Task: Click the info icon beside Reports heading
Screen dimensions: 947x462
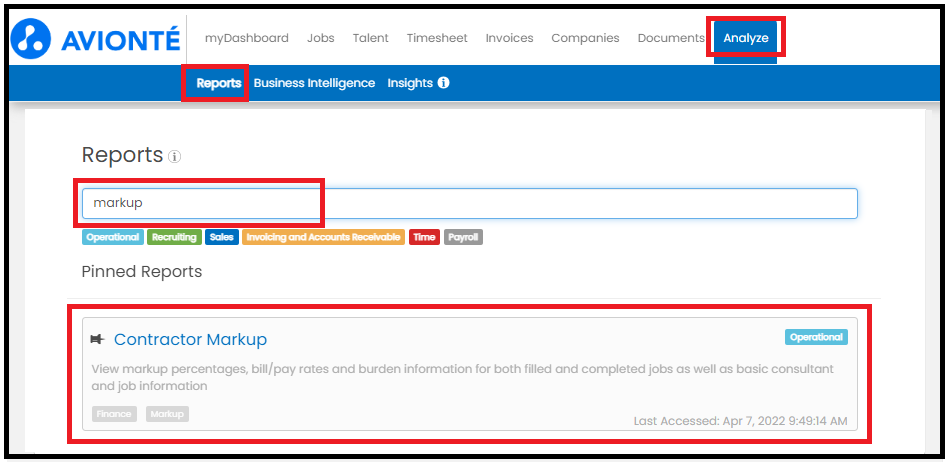Action: coord(175,157)
